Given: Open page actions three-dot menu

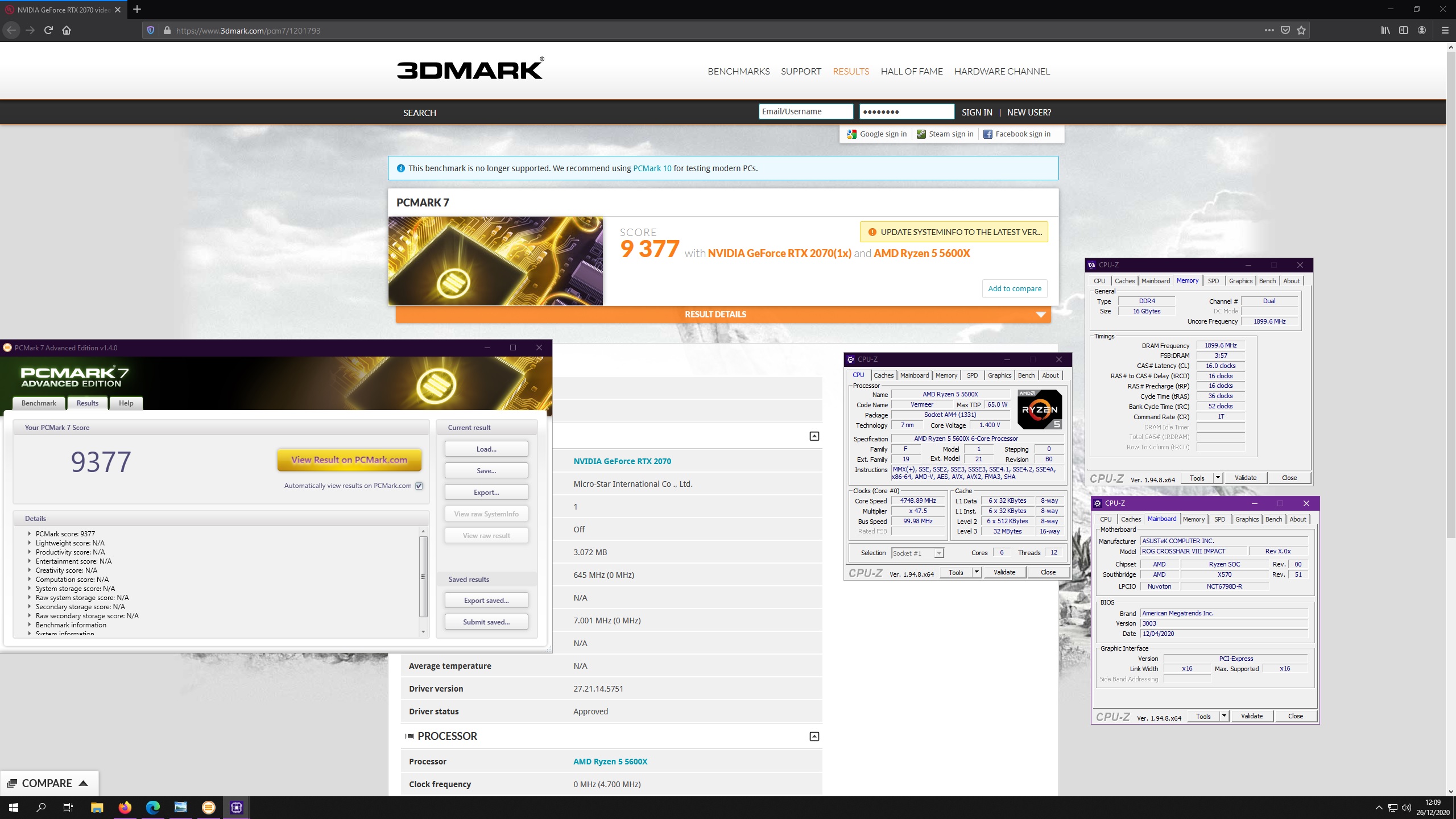Looking at the screenshot, I should [x=1269, y=30].
